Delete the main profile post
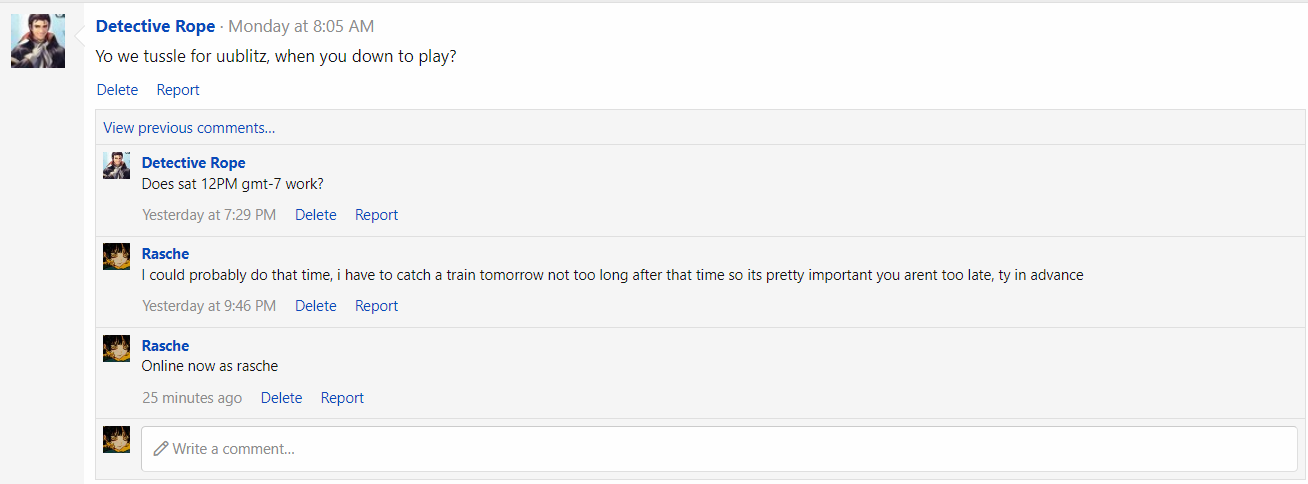Image resolution: width=1308 pixels, height=484 pixels. click(x=117, y=90)
